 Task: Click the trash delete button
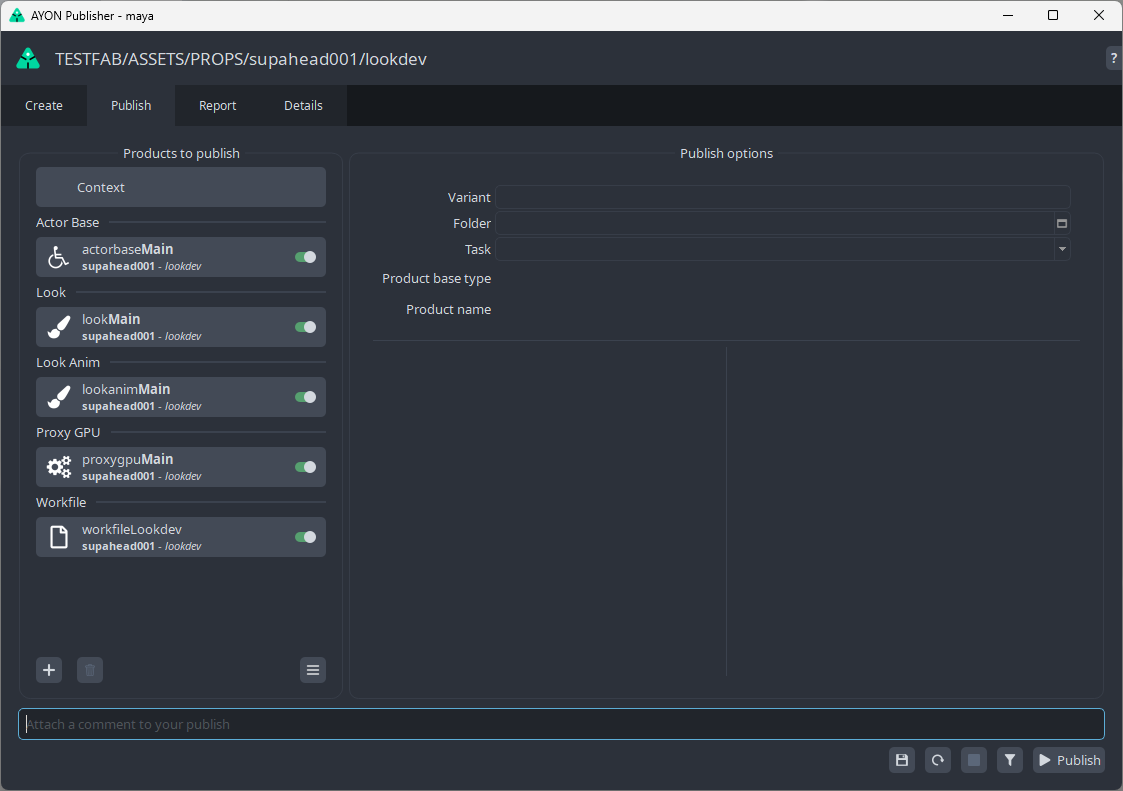point(90,670)
